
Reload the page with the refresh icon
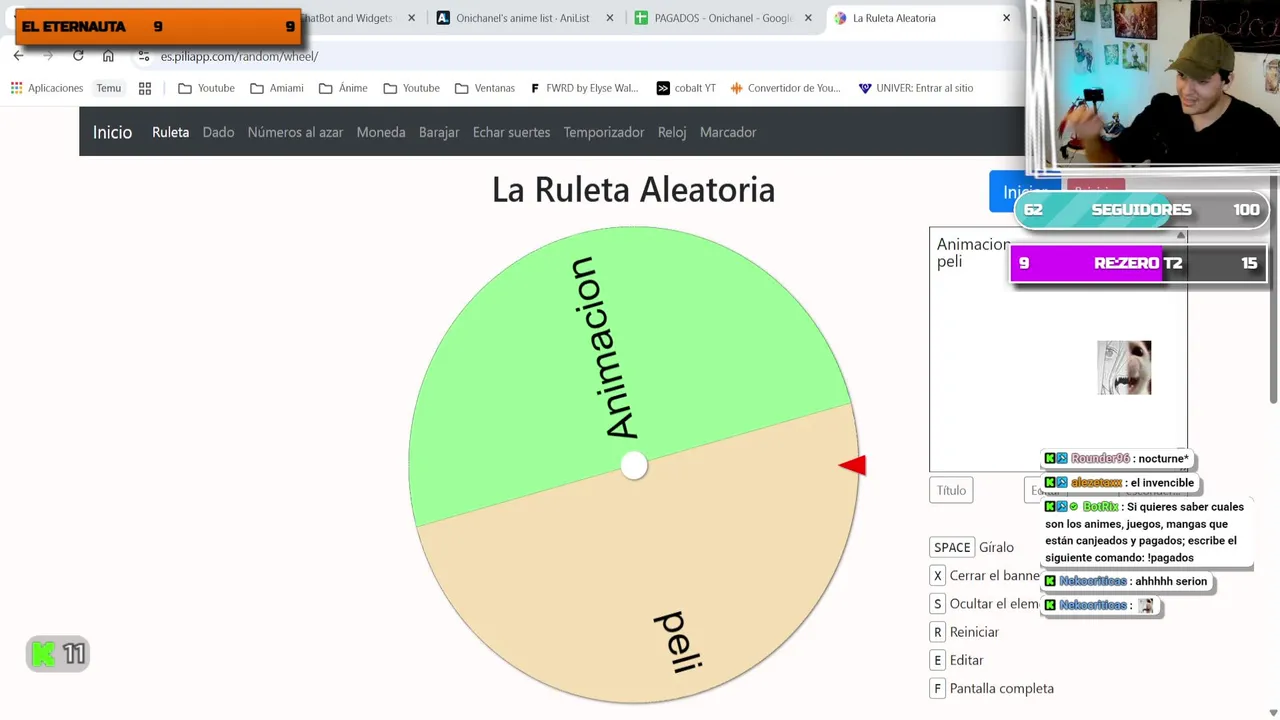[x=78, y=56]
